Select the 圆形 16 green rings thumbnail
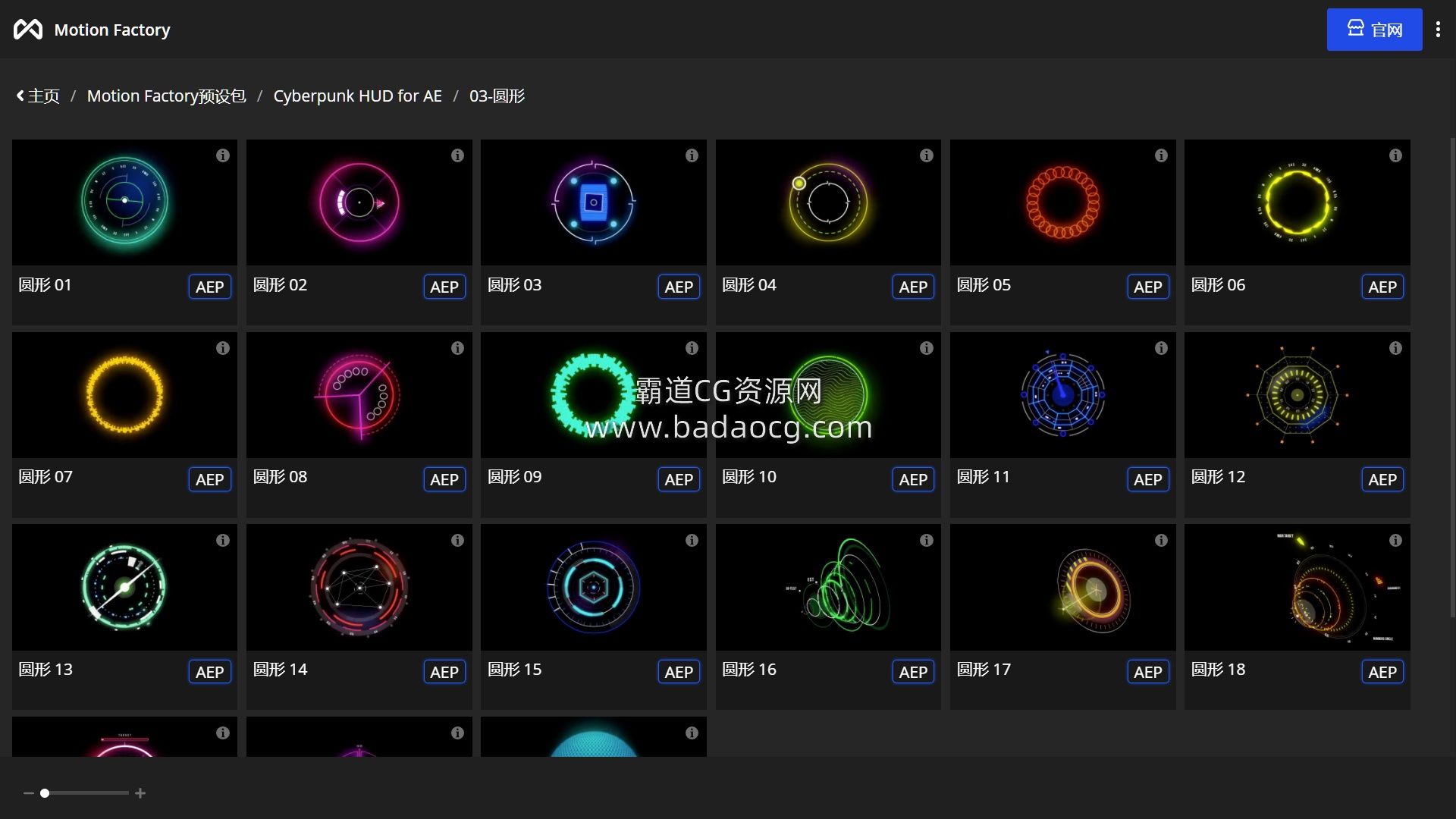The height and width of the screenshot is (819, 1456). pos(828,588)
